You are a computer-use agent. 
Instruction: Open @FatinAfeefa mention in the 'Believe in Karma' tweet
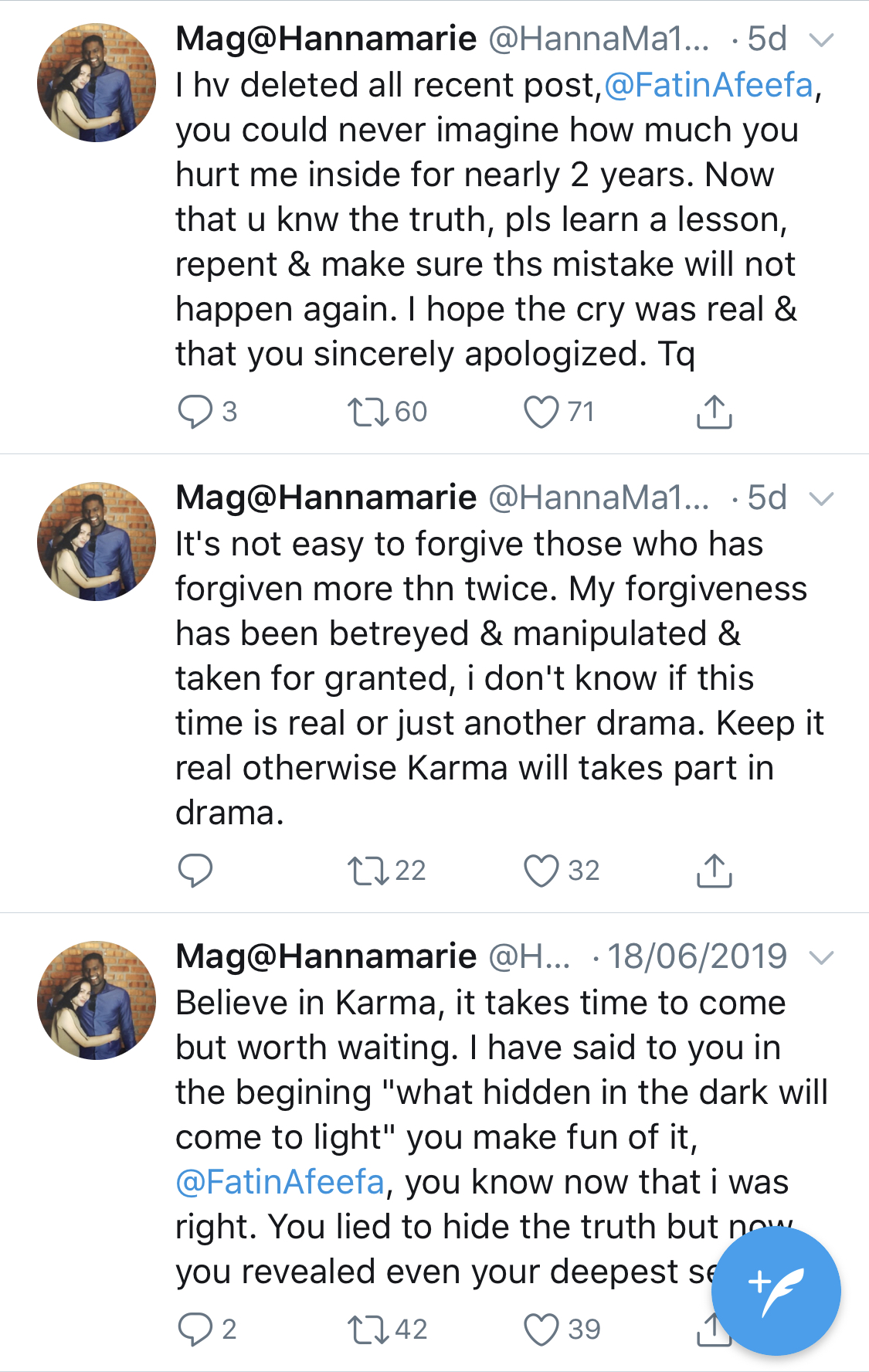280,1183
